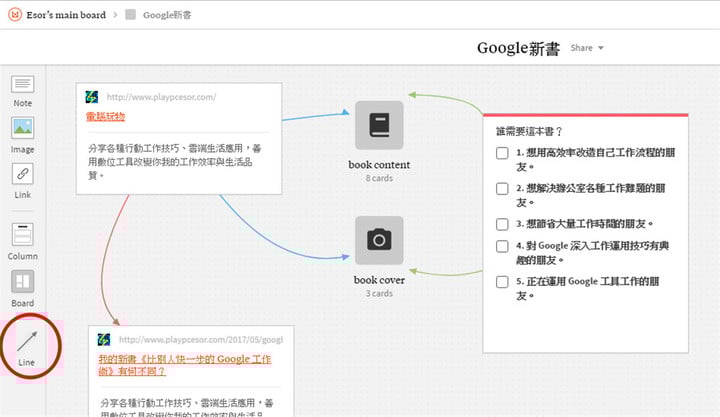The height and width of the screenshot is (417, 720).
Task: Click the '8 cards' count text
Action: coord(379,178)
